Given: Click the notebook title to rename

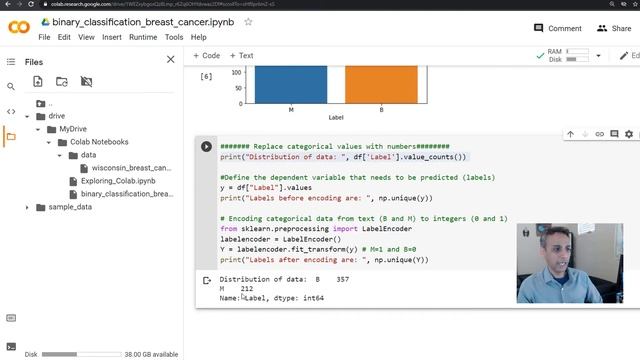Looking at the screenshot, I should [x=143, y=22].
